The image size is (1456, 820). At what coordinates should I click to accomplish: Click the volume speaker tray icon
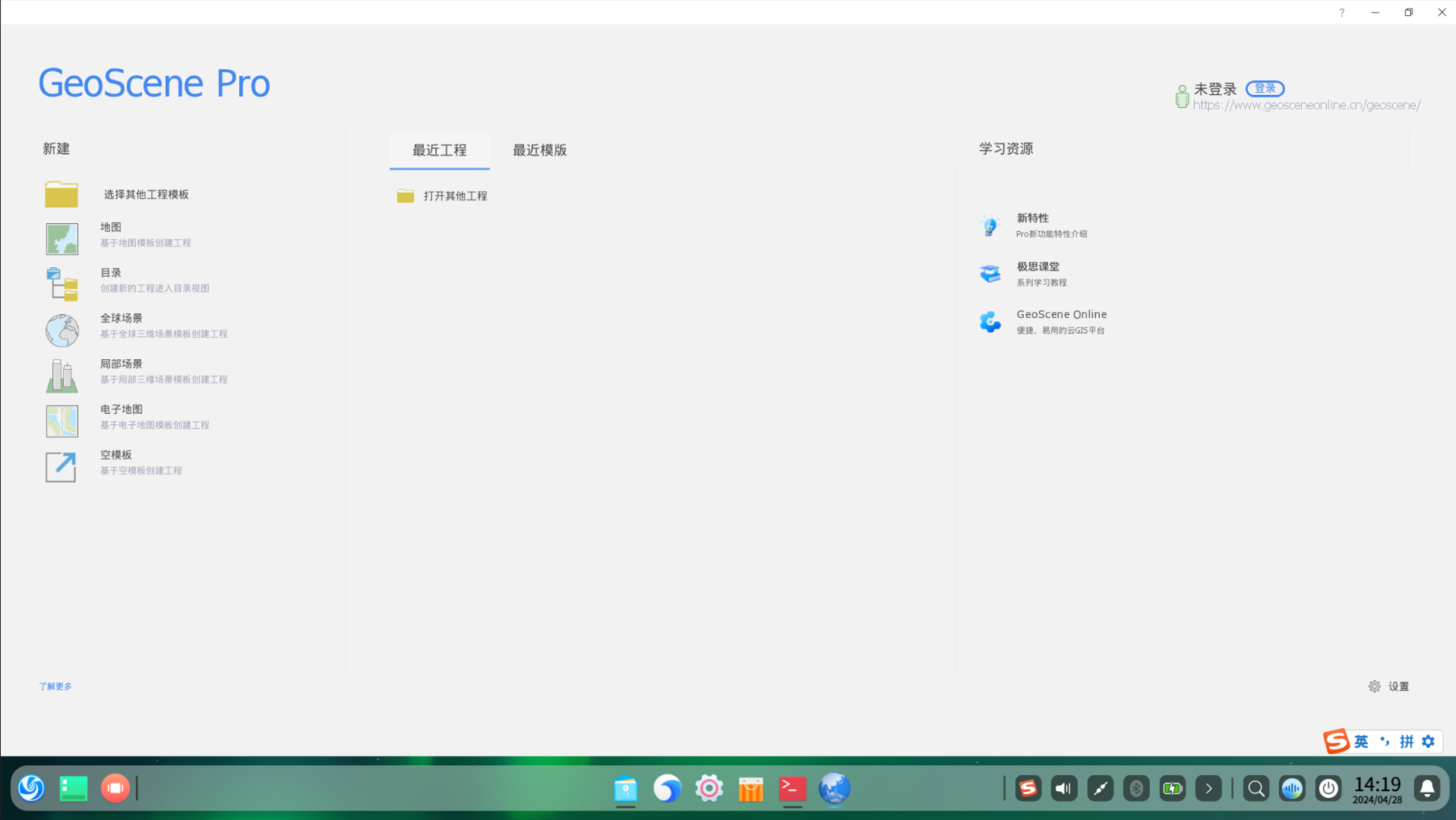1064,789
